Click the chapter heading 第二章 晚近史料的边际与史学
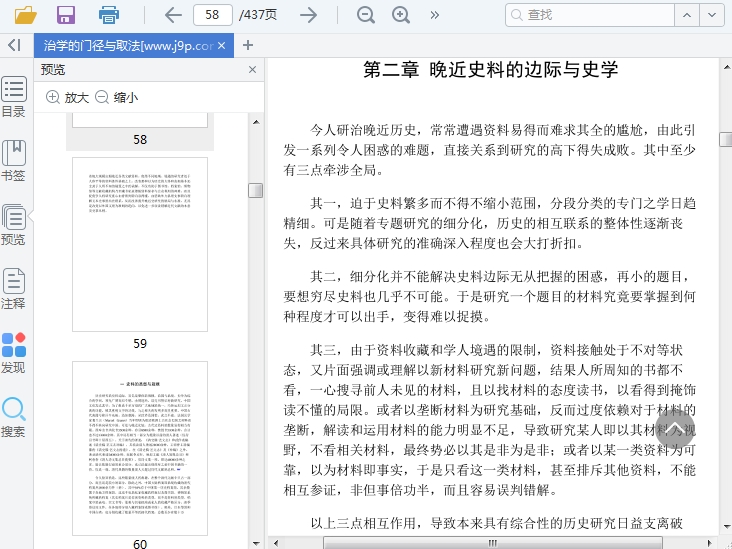Viewport: 732px width, 549px height. click(491, 70)
